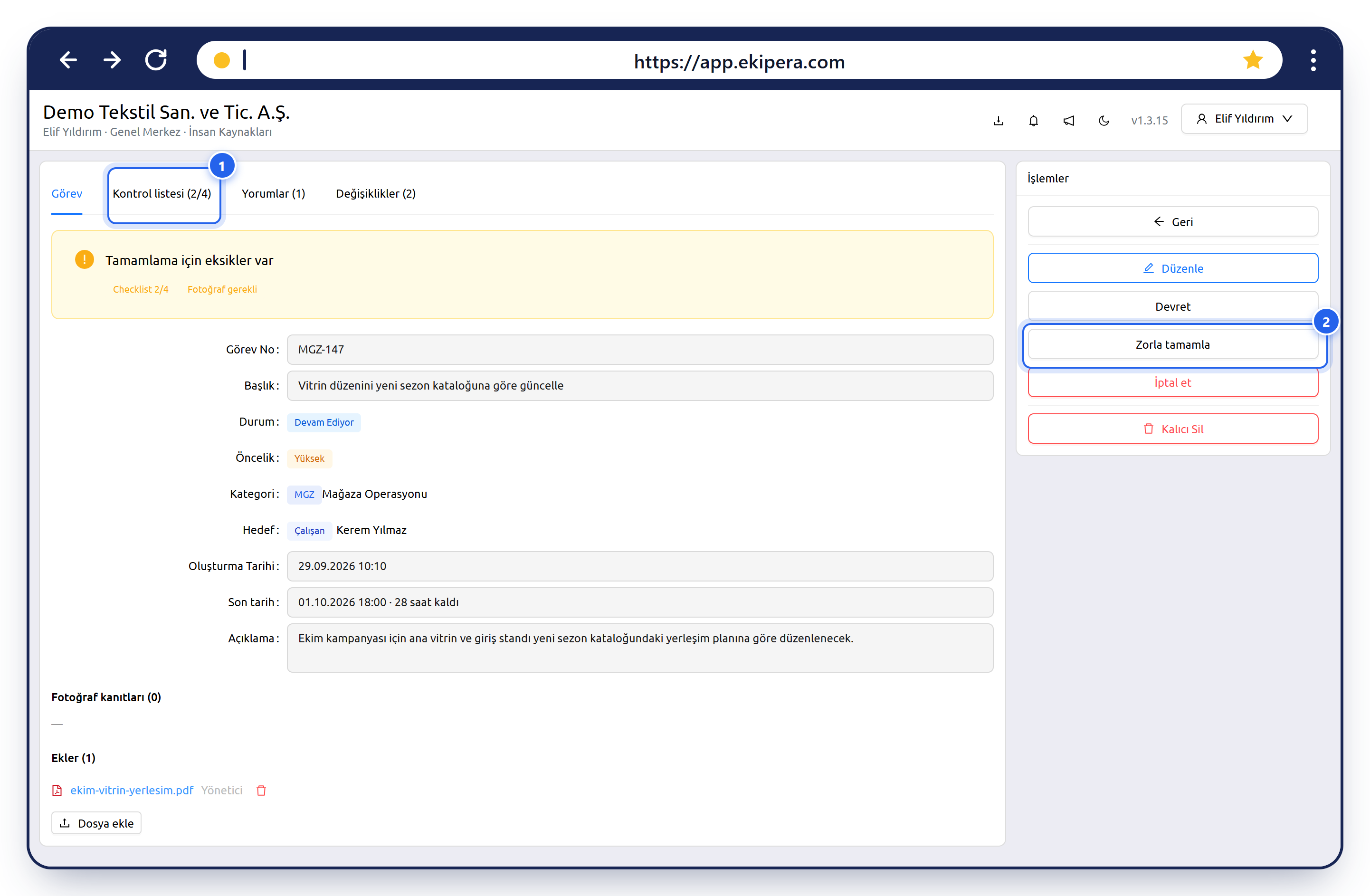Click the yellow site indicator in the address bar
1370x896 pixels.
tap(222, 60)
